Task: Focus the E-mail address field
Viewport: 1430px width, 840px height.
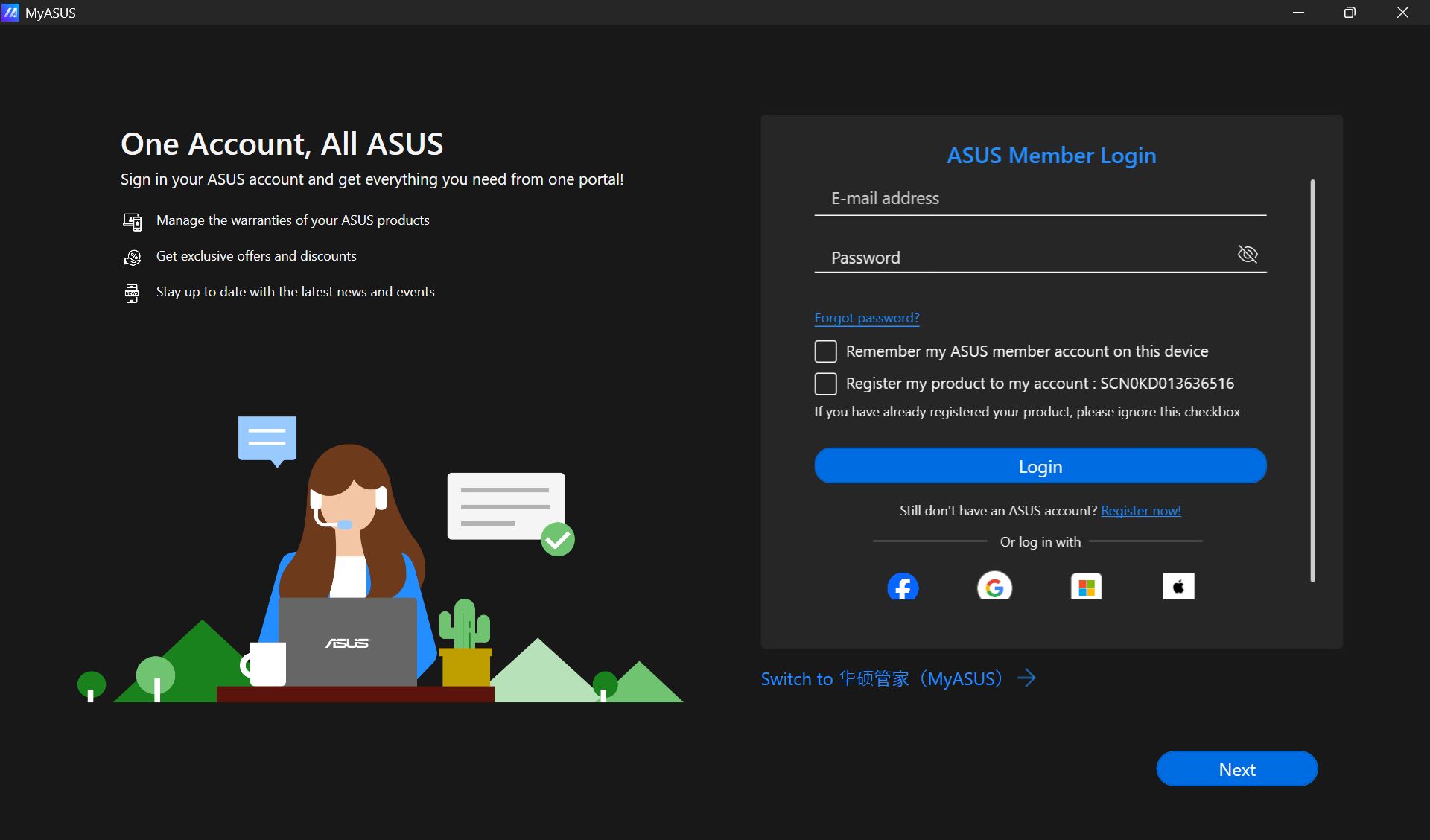Action: coord(1039,199)
